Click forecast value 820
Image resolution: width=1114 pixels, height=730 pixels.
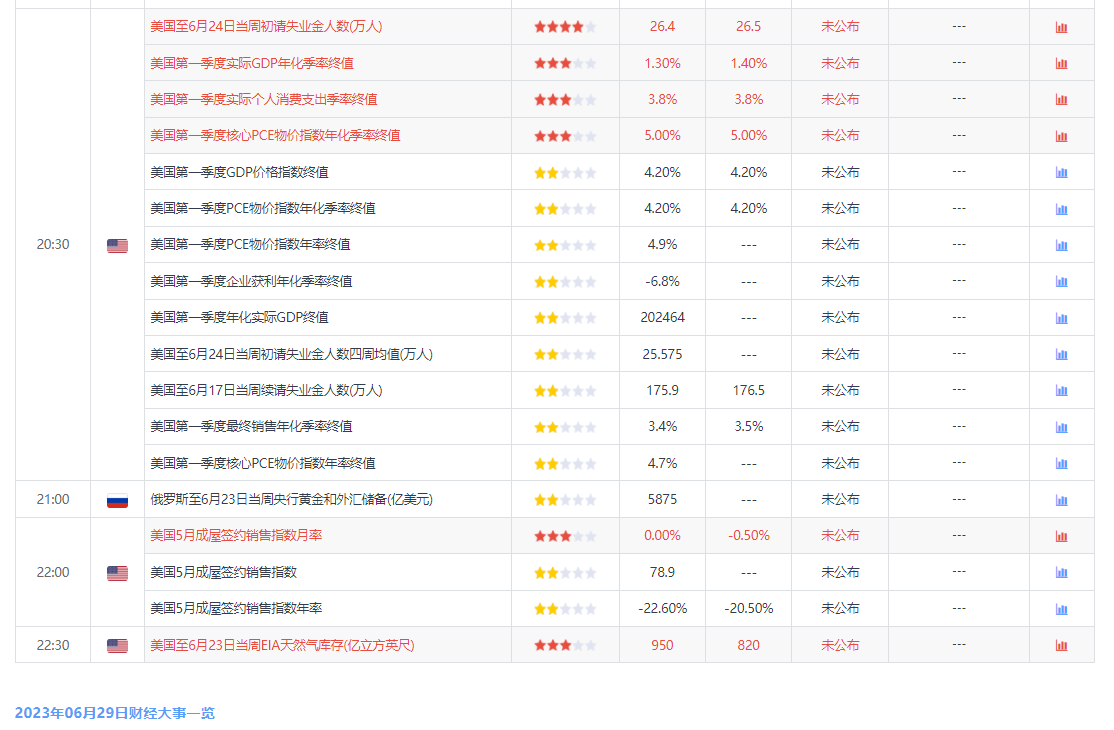click(x=748, y=645)
